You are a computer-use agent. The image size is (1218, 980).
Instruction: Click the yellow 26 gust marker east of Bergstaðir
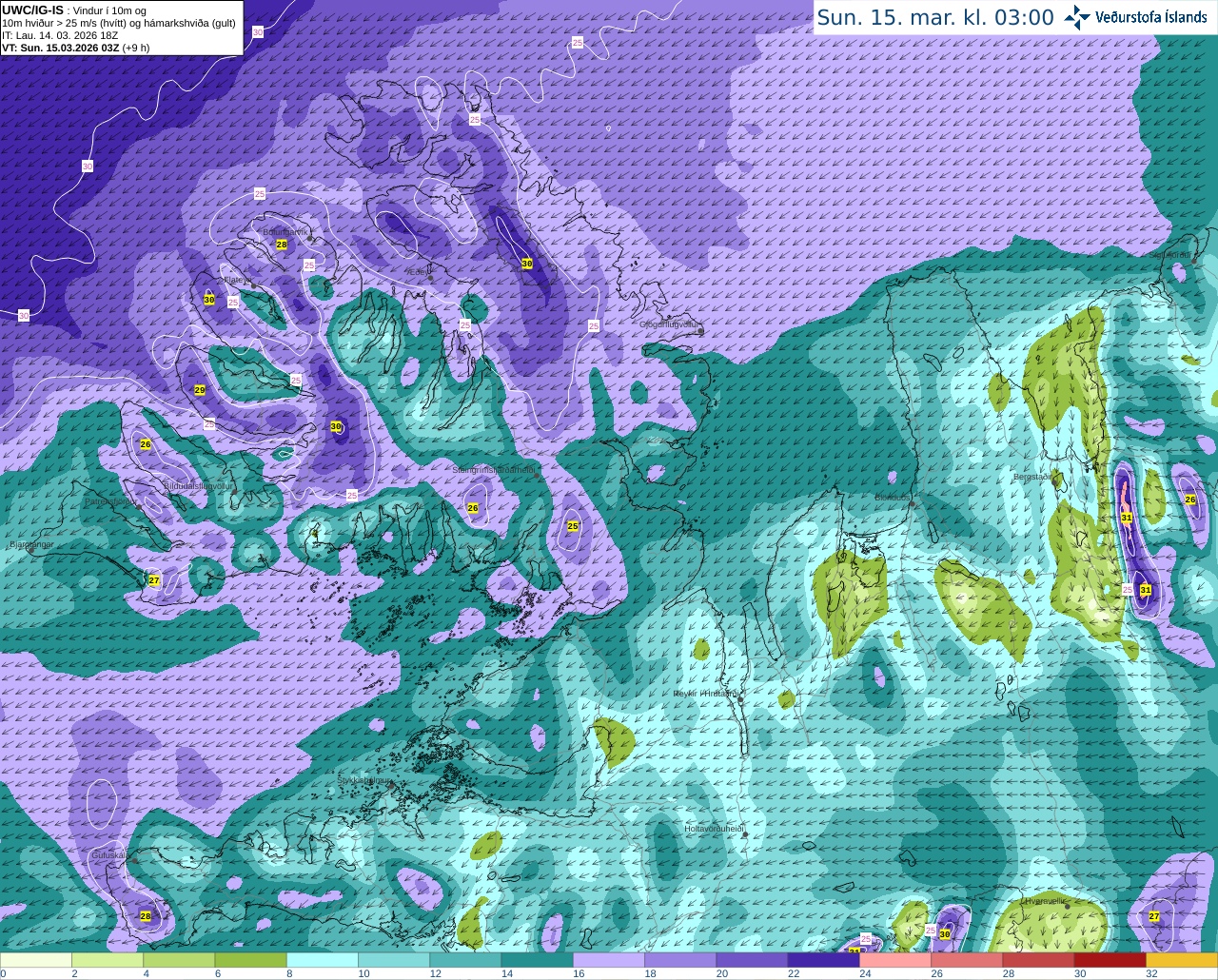click(1190, 500)
